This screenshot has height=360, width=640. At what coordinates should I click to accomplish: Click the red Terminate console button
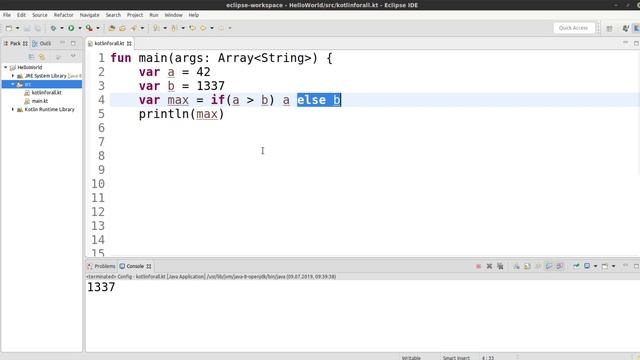click(x=478, y=266)
